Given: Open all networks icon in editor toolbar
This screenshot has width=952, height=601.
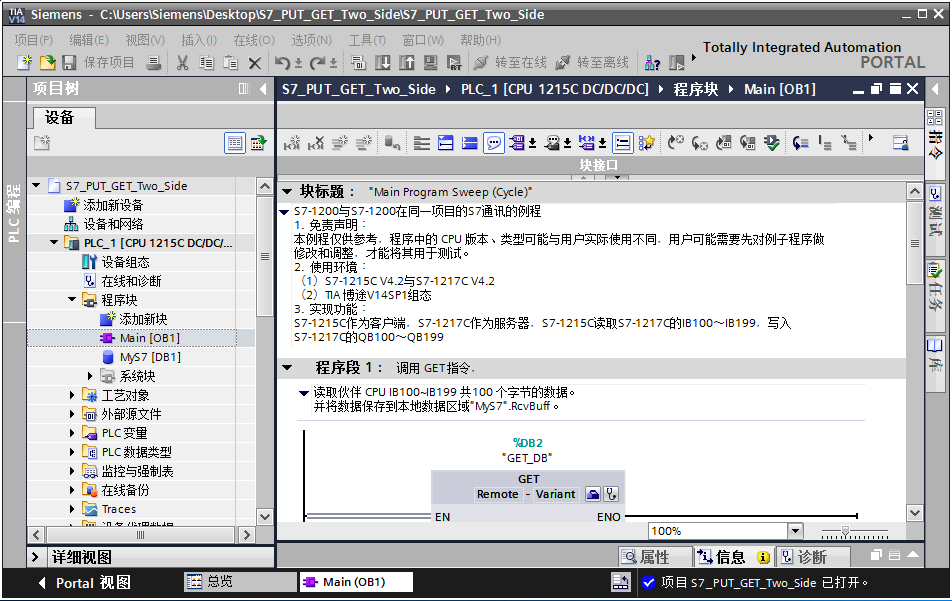Looking at the screenshot, I should [446, 143].
